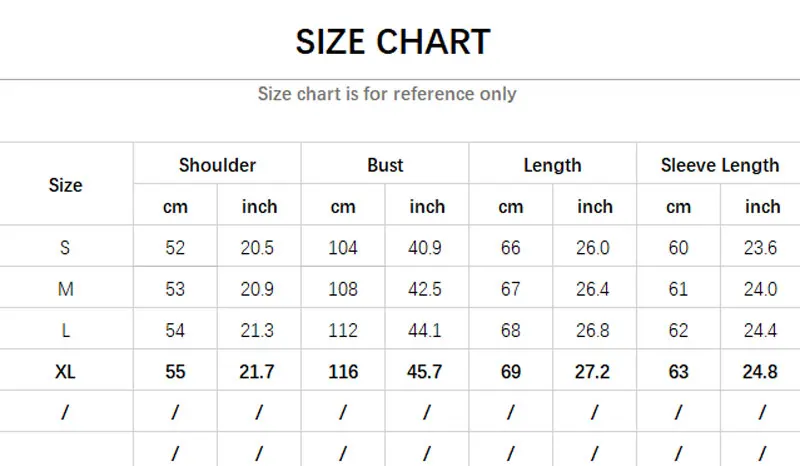Click the Sleeve Length column header

(720, 165)
